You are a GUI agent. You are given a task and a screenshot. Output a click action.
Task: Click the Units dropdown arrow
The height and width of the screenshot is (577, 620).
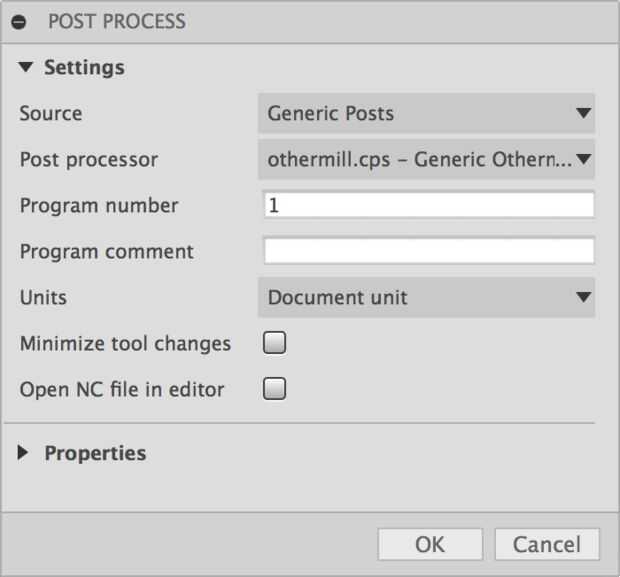[x=584, y=297]
